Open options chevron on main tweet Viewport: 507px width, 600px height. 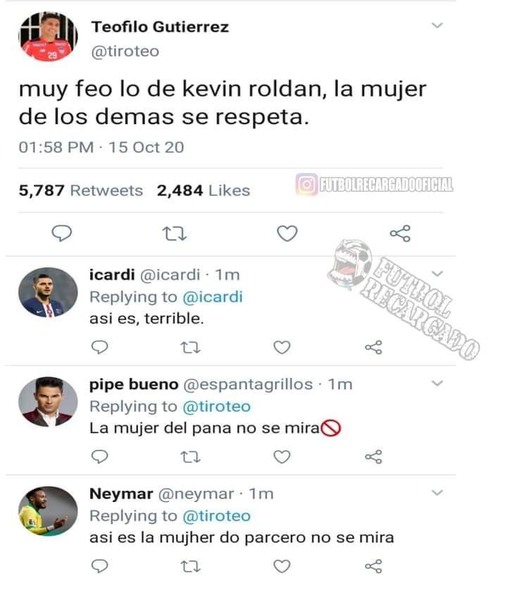click(x=437, y=26)
